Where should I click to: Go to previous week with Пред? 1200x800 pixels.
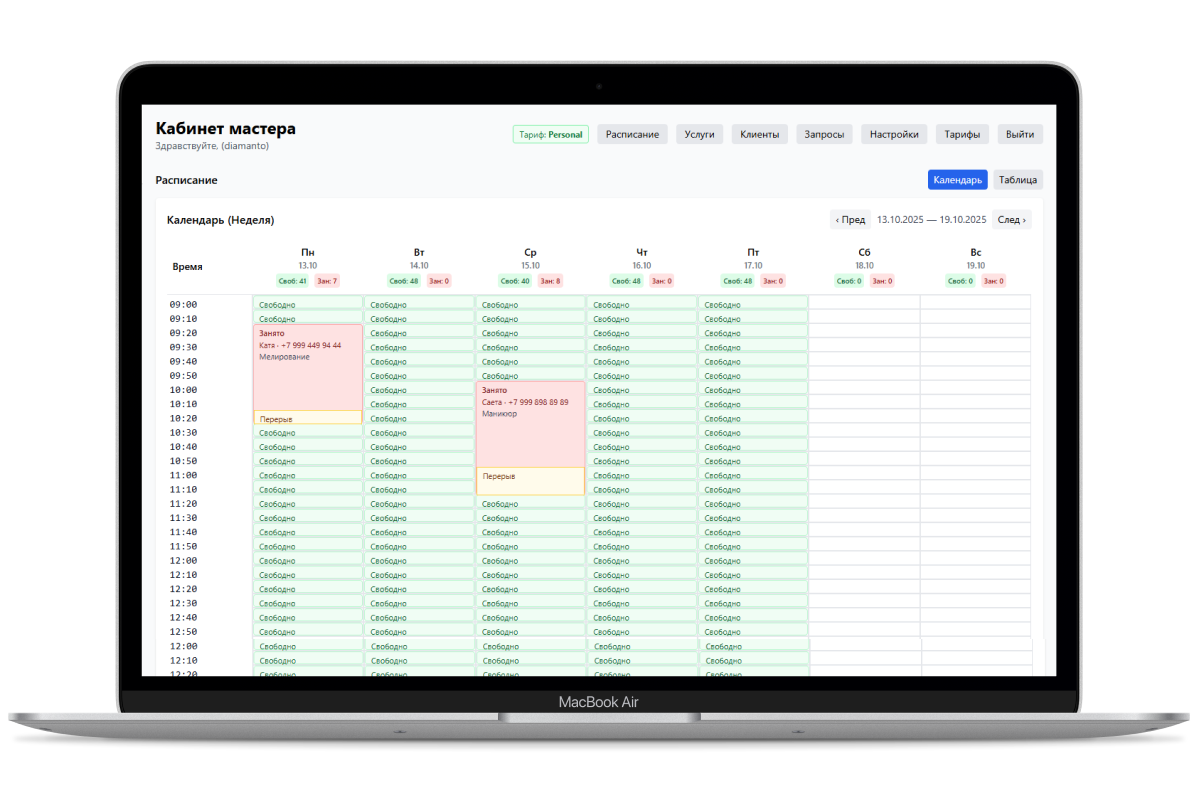tap(850, 220)
